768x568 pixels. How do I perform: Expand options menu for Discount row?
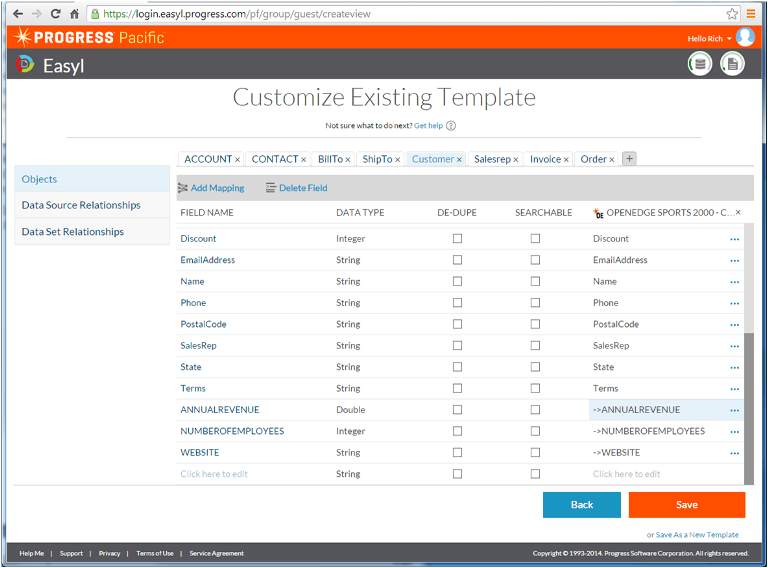(735, 239)
